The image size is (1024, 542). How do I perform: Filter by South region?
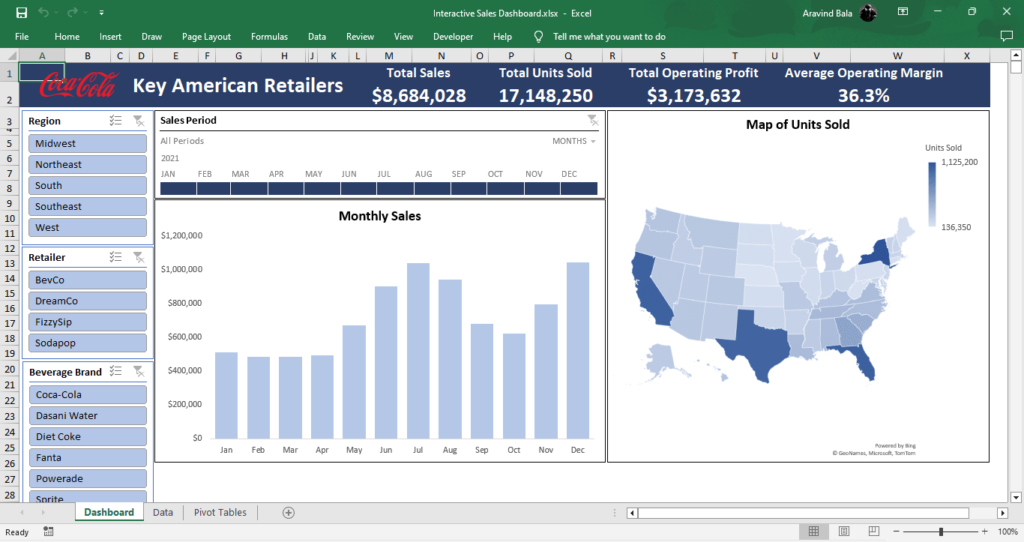click(88, 185)
